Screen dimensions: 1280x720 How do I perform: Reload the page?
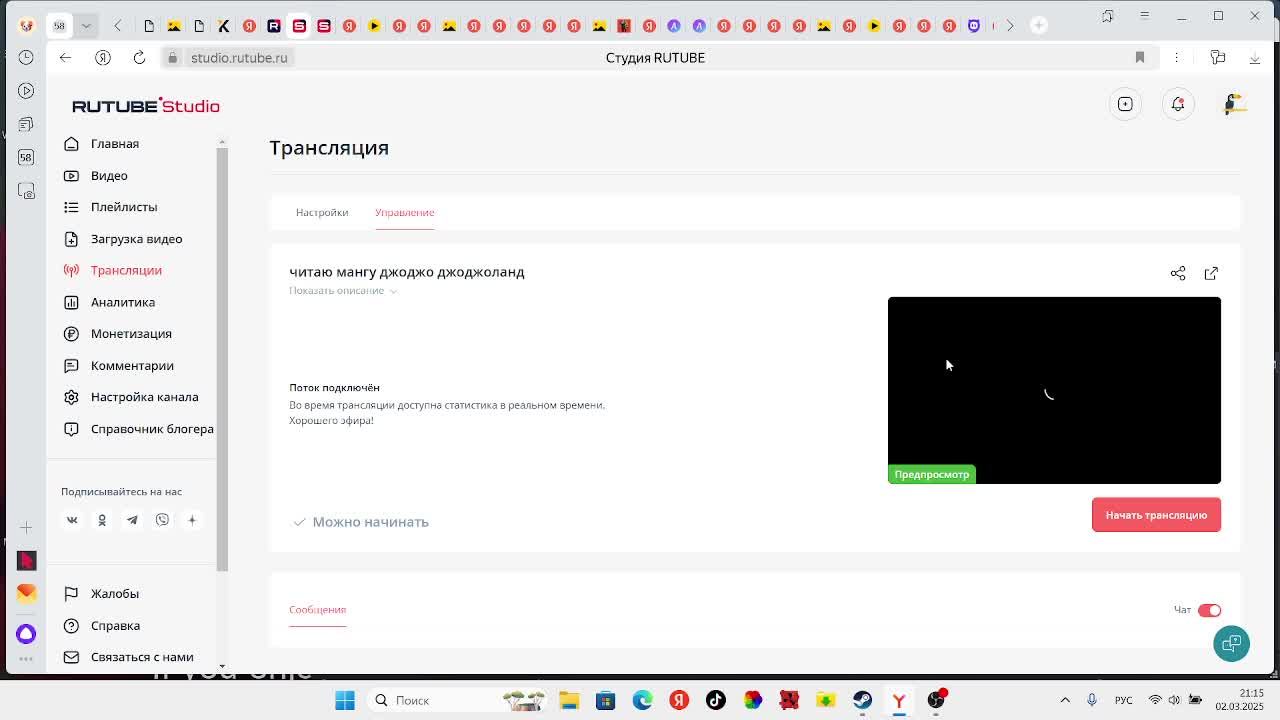(139, 58)
